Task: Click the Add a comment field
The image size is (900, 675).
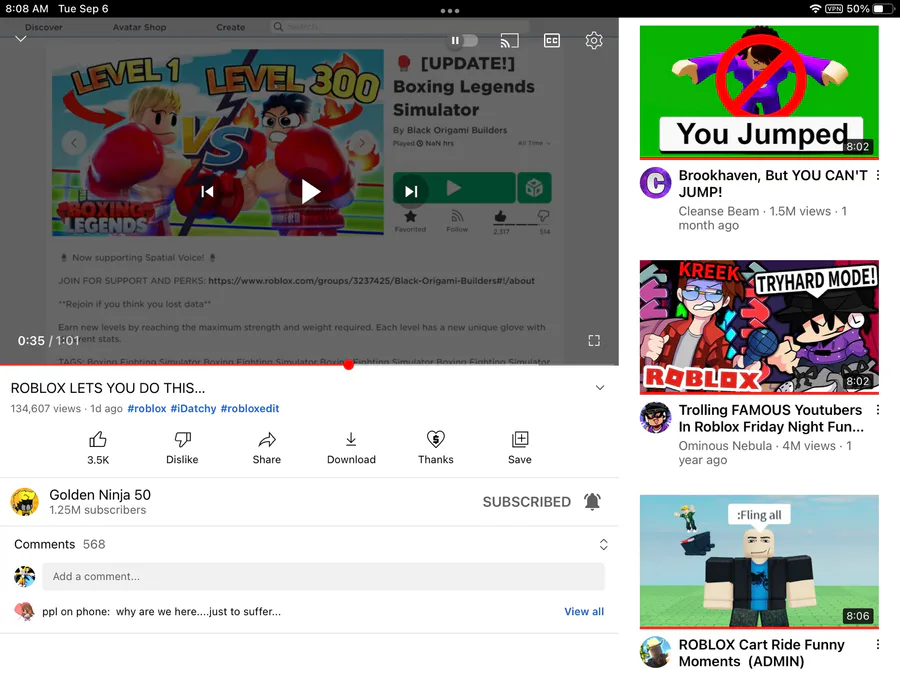Action: 323,576
